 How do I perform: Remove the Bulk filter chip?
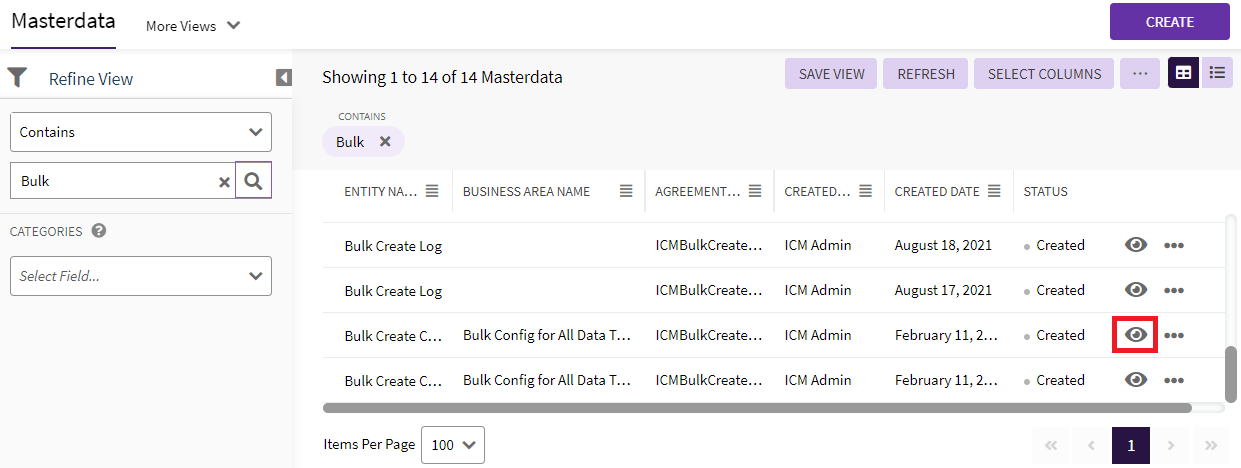point(385,142)
